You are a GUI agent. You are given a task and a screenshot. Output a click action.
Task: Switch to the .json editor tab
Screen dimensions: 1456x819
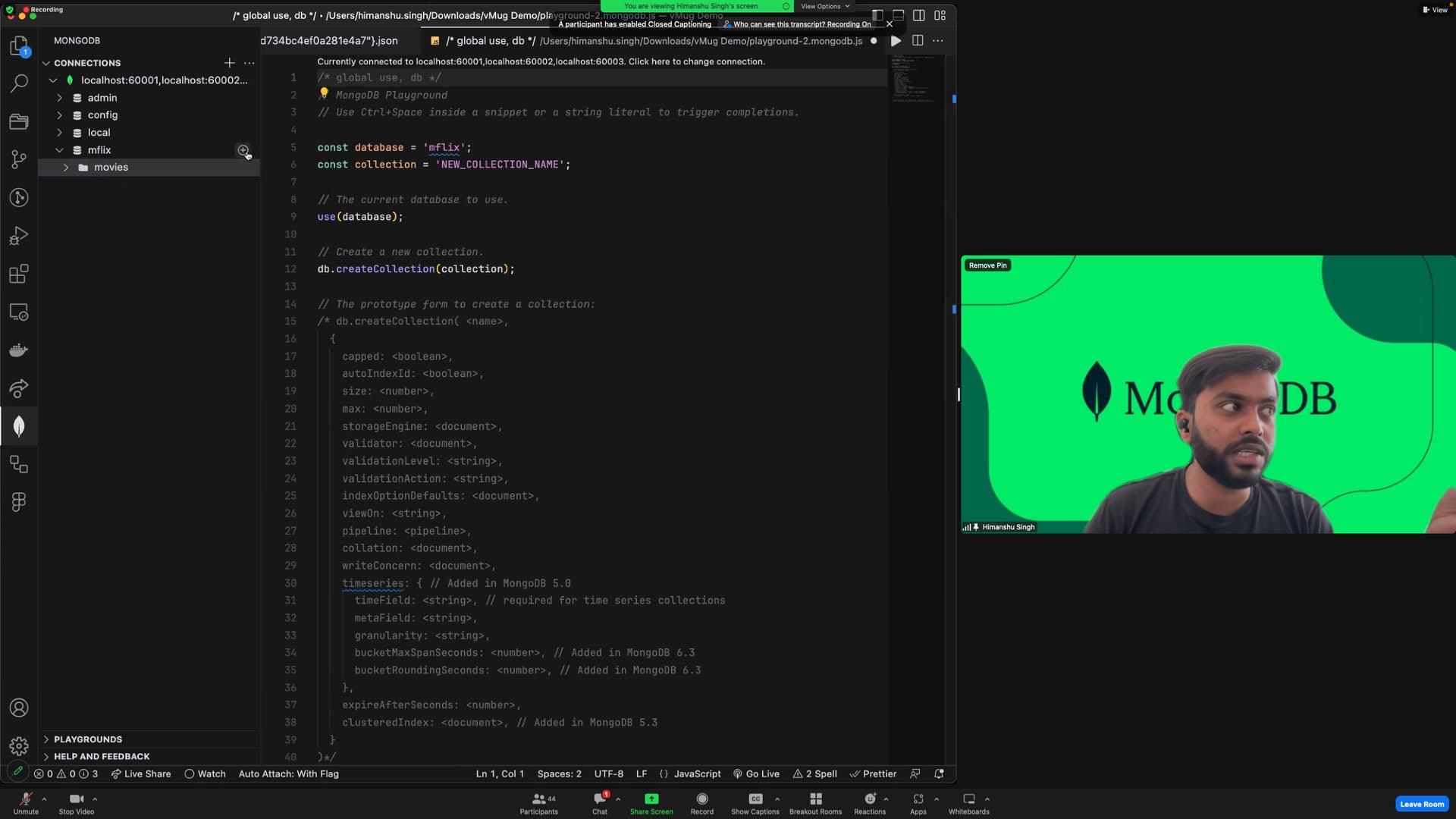click(330, 41)
